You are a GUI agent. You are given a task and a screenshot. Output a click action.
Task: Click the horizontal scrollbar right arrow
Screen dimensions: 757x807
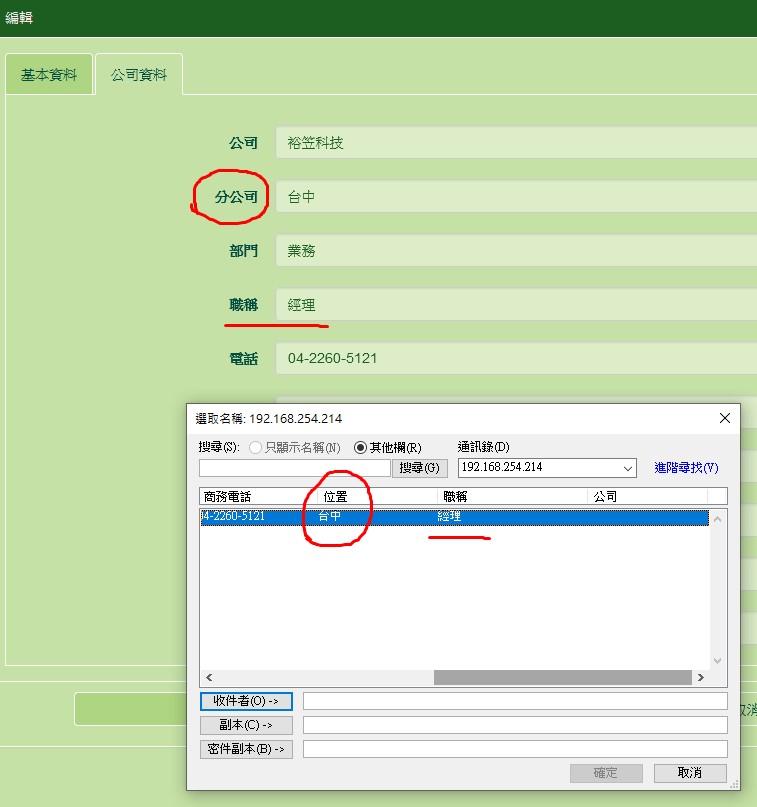(701, 677)
